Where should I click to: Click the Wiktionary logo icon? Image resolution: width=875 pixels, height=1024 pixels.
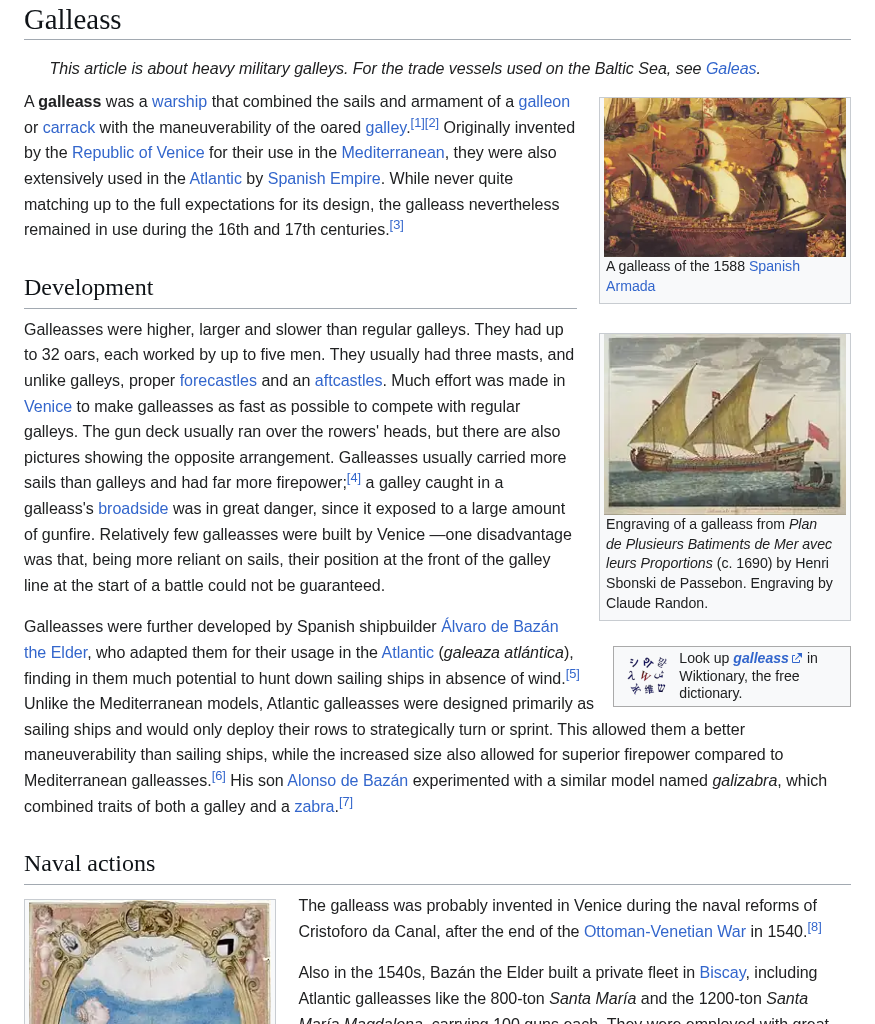(647, 676)
